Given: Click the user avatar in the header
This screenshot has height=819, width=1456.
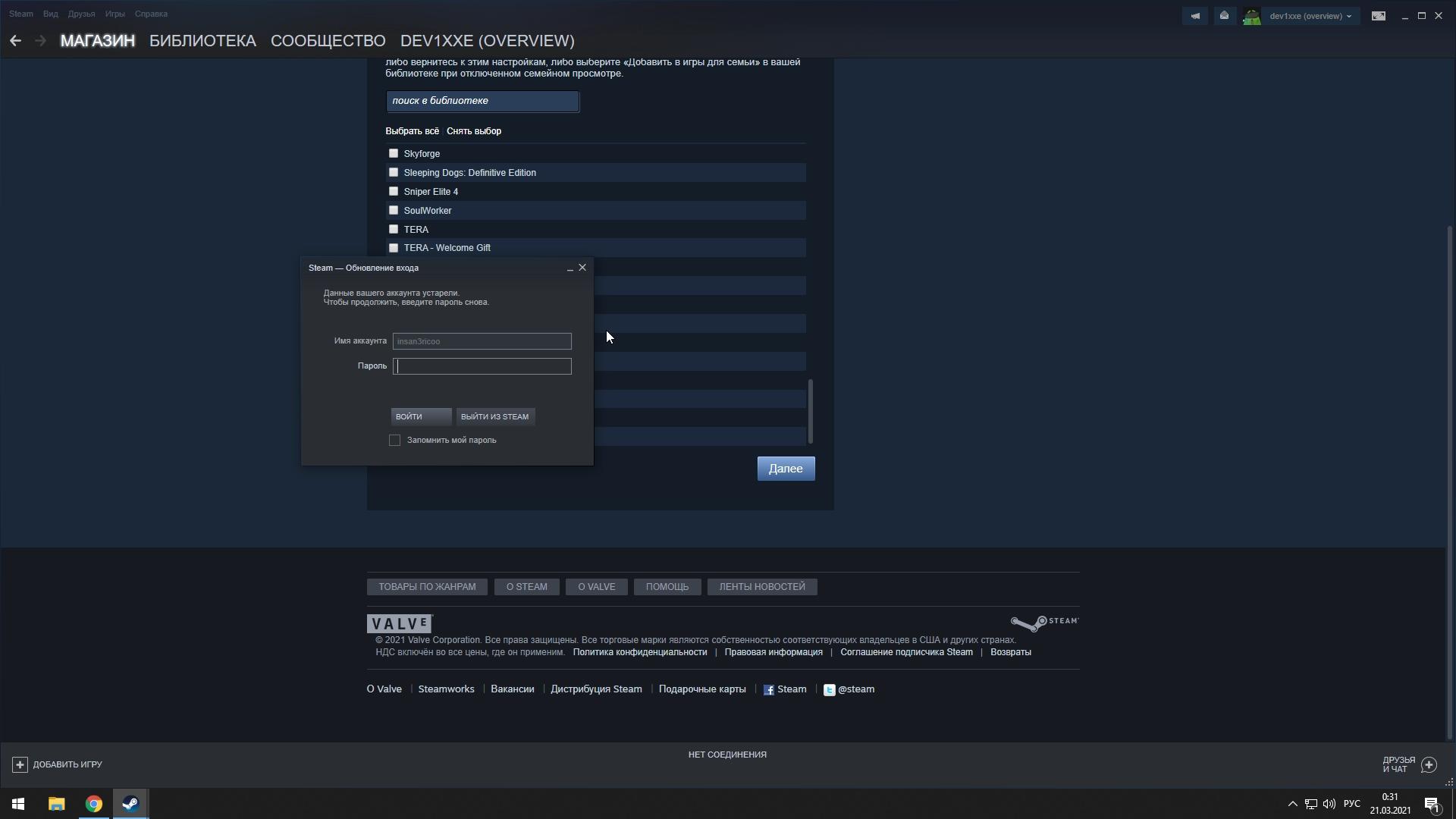Looking at the screenshot, I should coord(1251,16).
